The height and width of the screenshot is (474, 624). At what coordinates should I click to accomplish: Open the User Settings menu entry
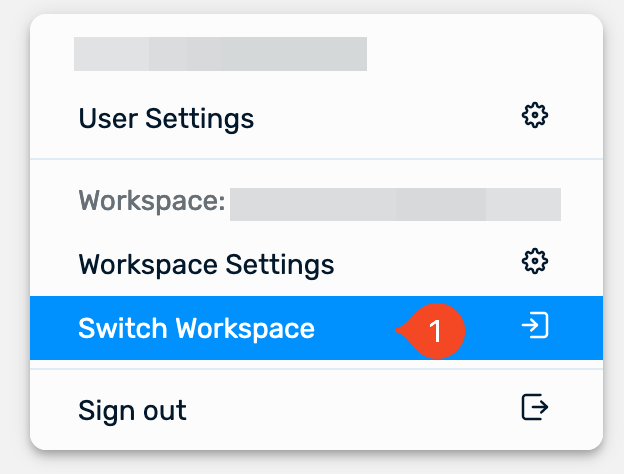click(x=166, y=119)
